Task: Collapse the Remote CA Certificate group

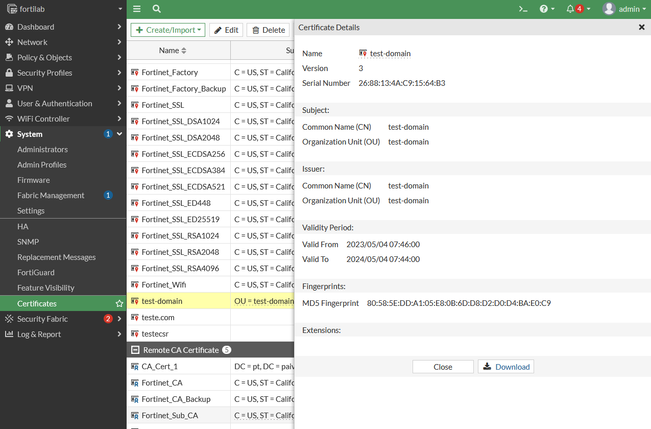Action: tap(135, 350)
